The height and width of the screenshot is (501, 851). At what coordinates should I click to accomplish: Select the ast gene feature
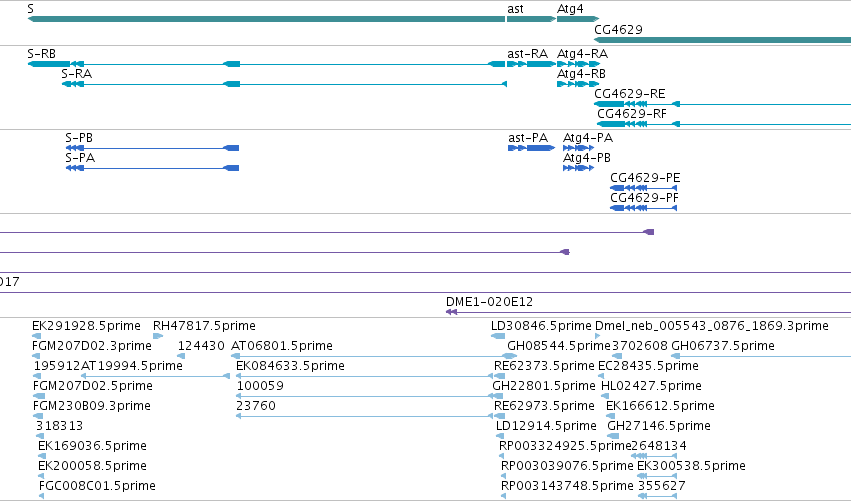pos(531,19)
